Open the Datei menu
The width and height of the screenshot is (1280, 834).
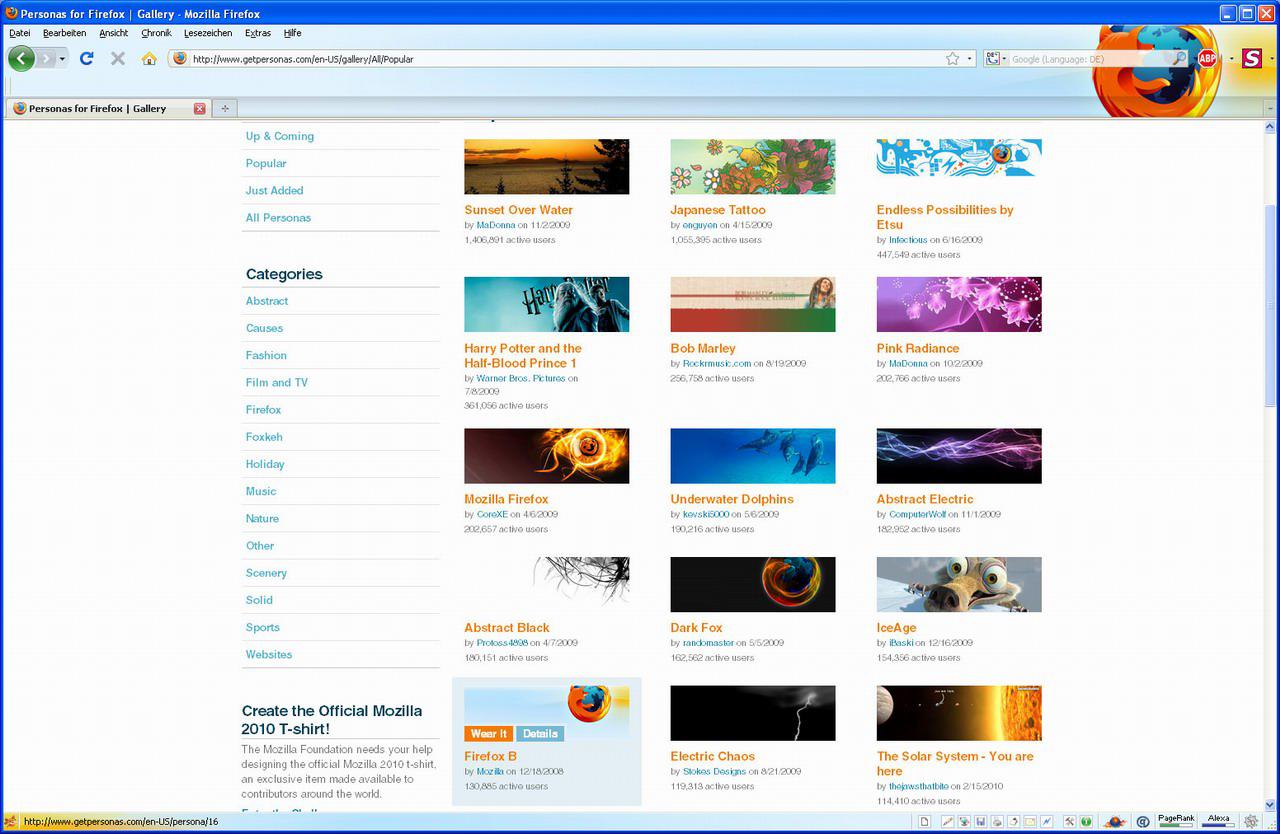point(20,33)
